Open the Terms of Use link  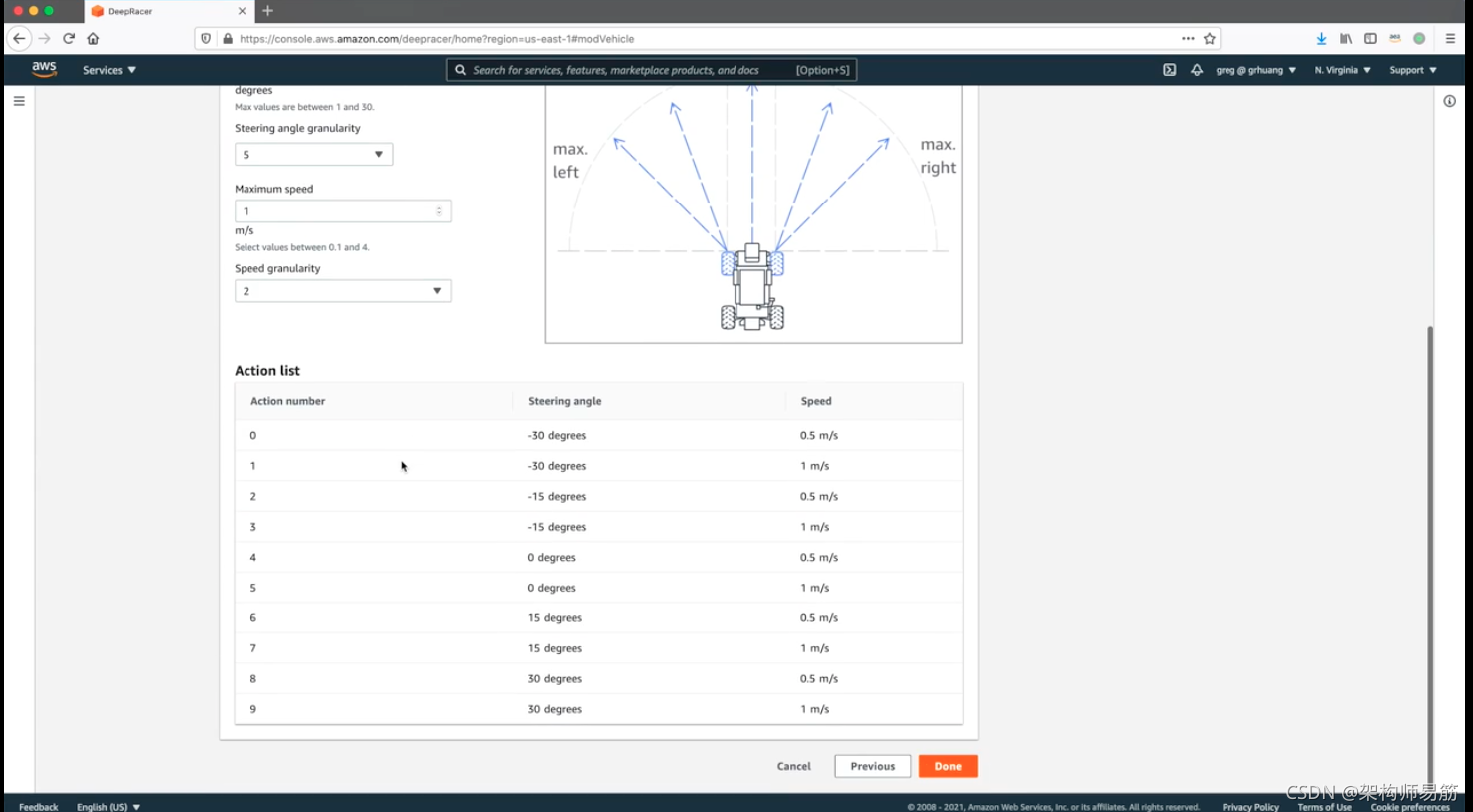click(1324, 806)
